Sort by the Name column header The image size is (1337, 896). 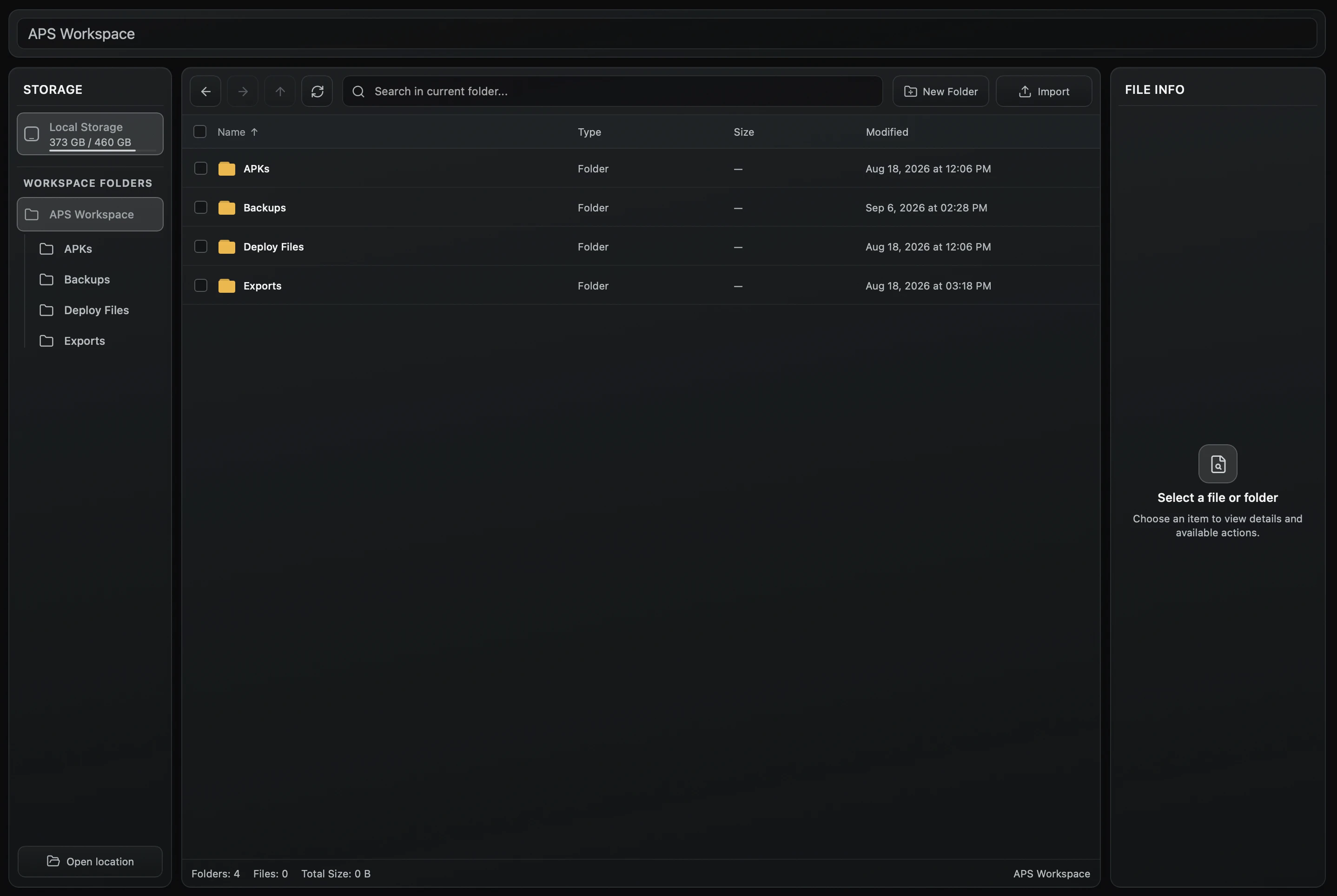pos(231,132)
